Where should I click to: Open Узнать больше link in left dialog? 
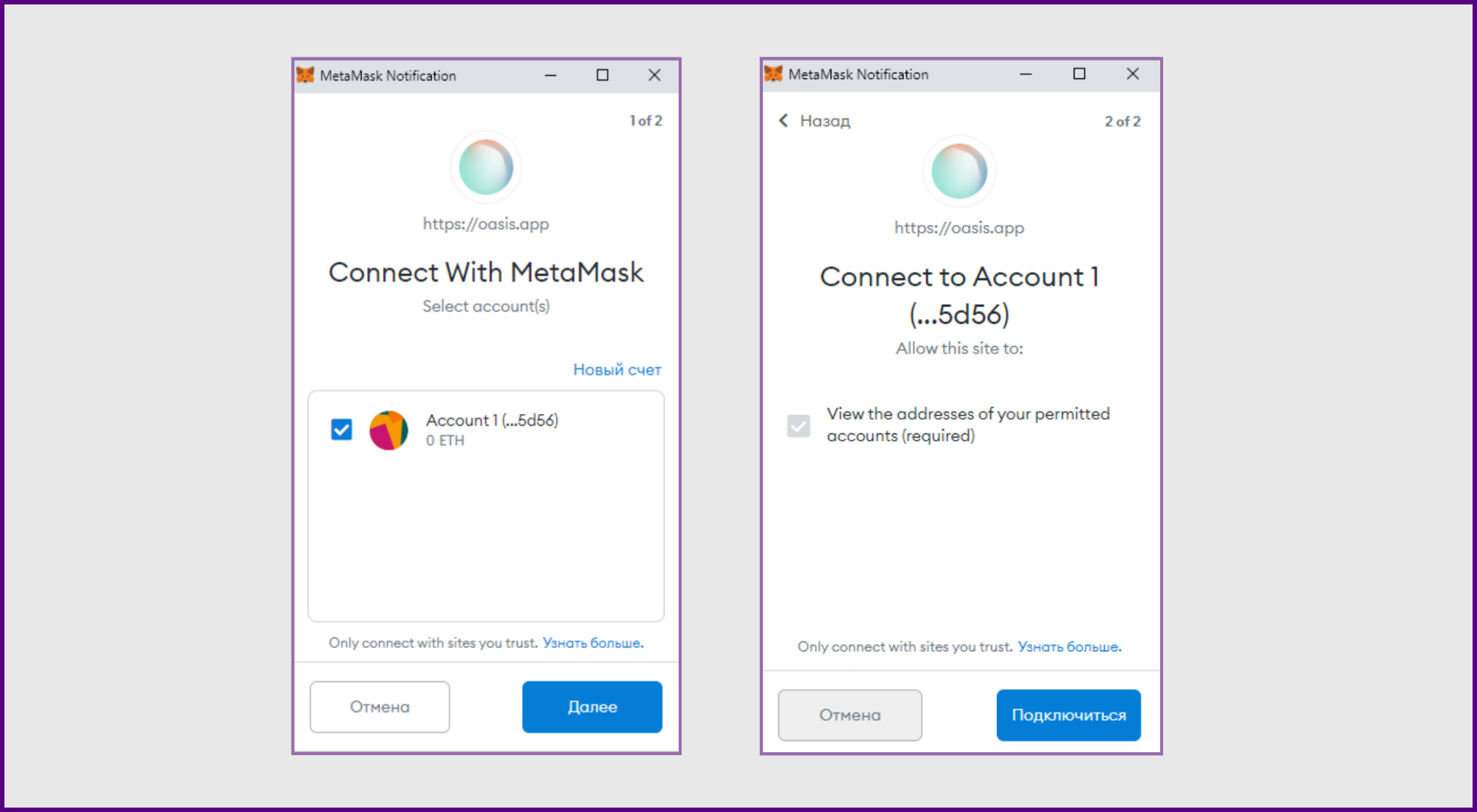pos(592,643)
